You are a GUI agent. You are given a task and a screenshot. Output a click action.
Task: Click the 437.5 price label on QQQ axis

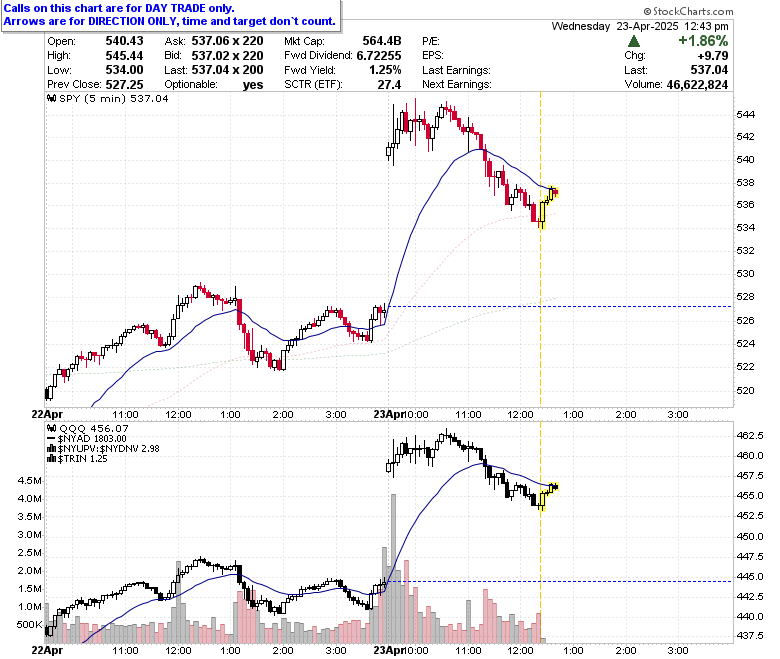coord(750,636)
